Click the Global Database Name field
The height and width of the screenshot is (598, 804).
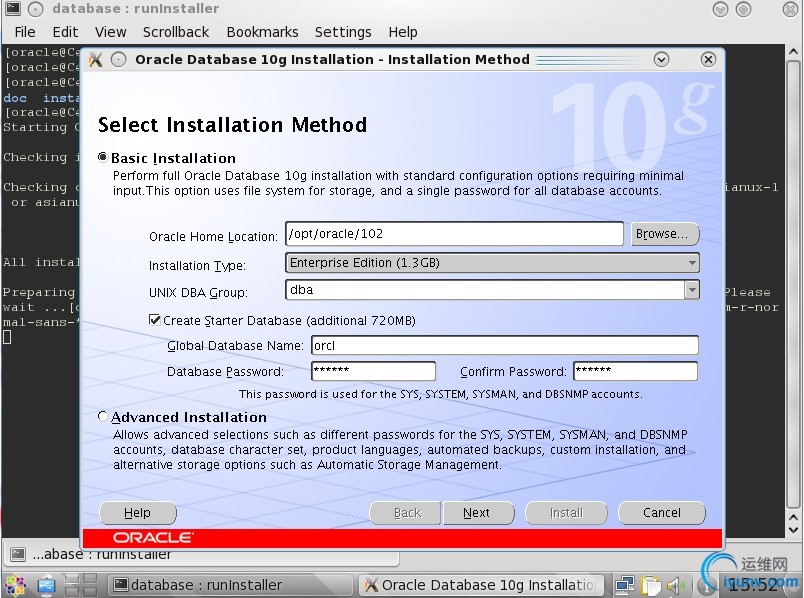[505, 345]
